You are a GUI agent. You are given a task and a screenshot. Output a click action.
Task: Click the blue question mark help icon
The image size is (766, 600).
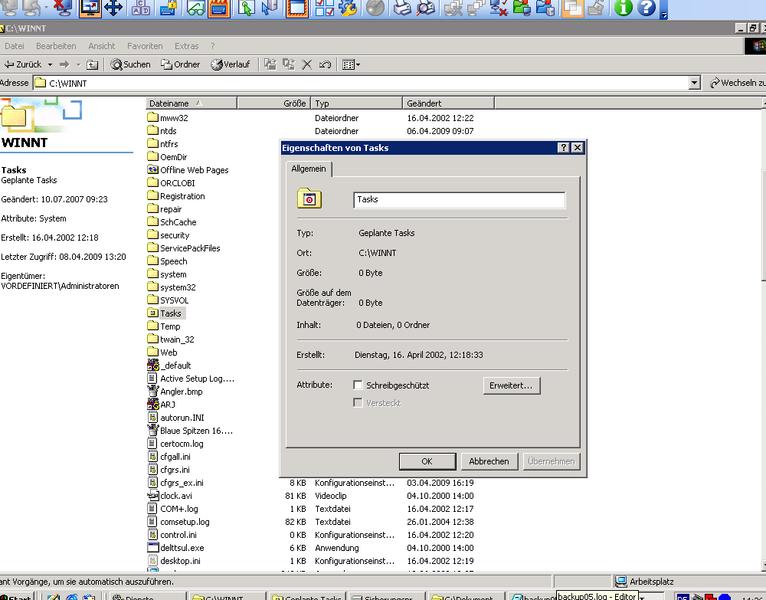click(x=646, y=8)
